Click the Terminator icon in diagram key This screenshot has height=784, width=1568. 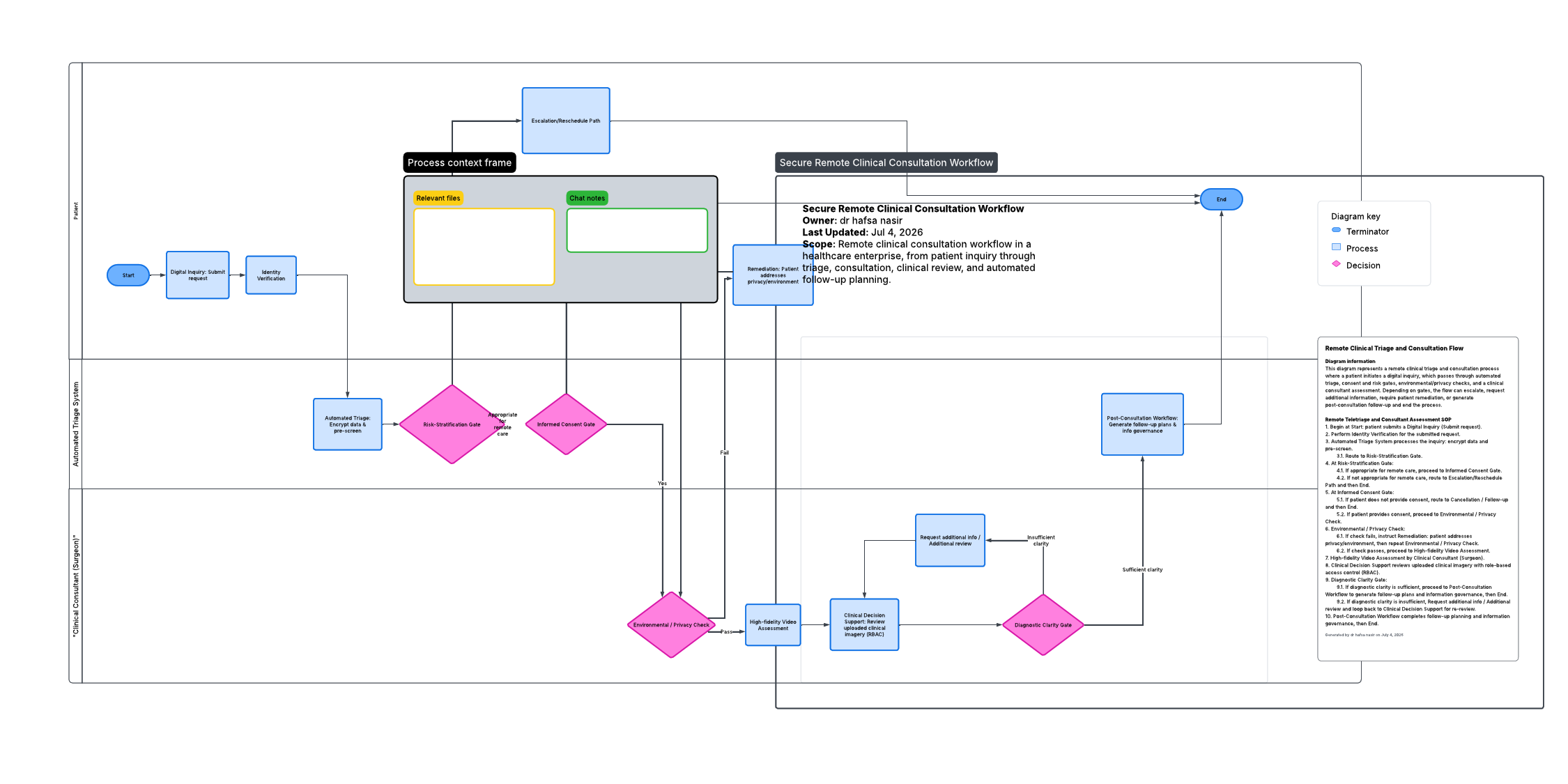1336,230
